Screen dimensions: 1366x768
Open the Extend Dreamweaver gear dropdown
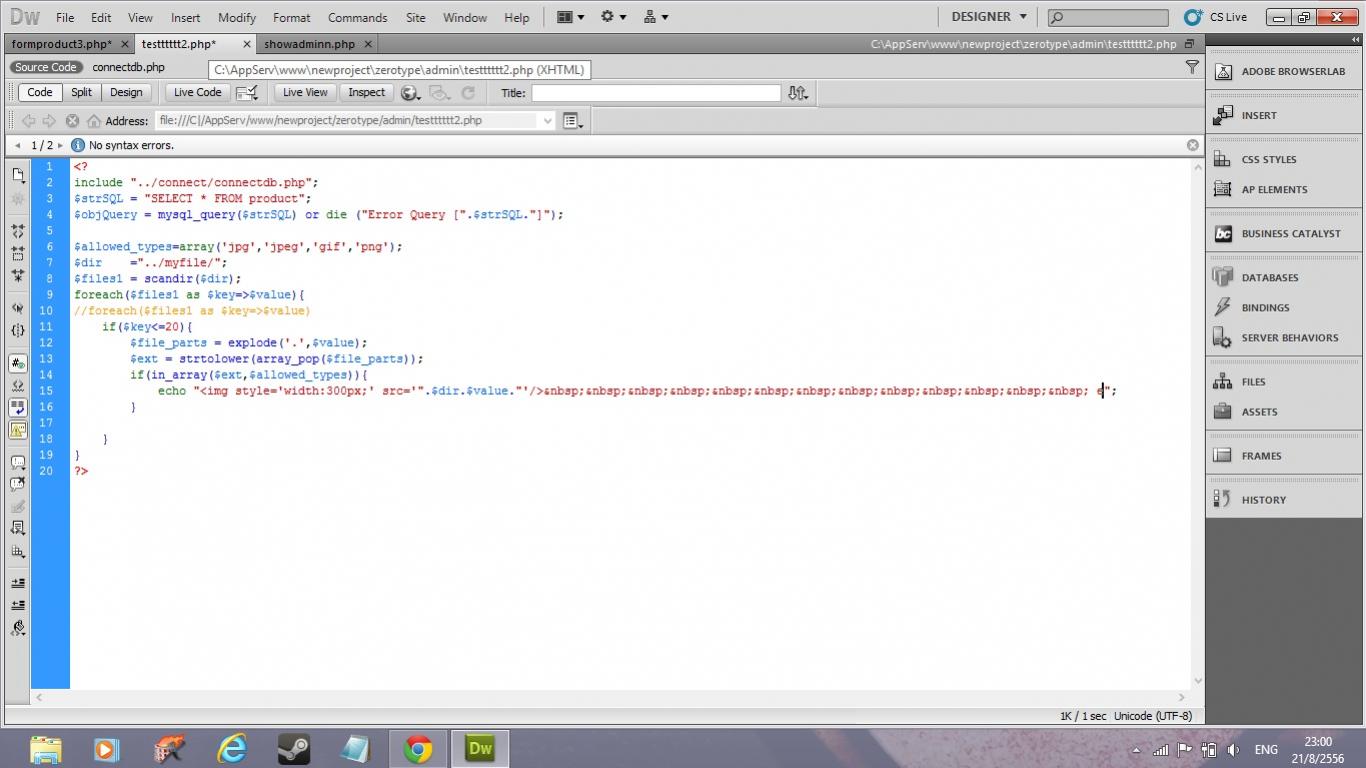[613, 17]
